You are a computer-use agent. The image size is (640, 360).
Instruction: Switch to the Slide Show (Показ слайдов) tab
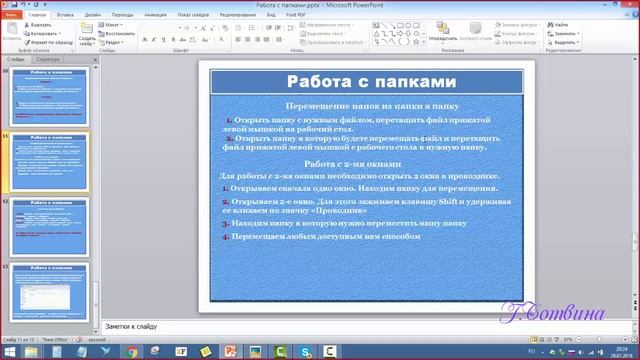click(x=193, y=15)
